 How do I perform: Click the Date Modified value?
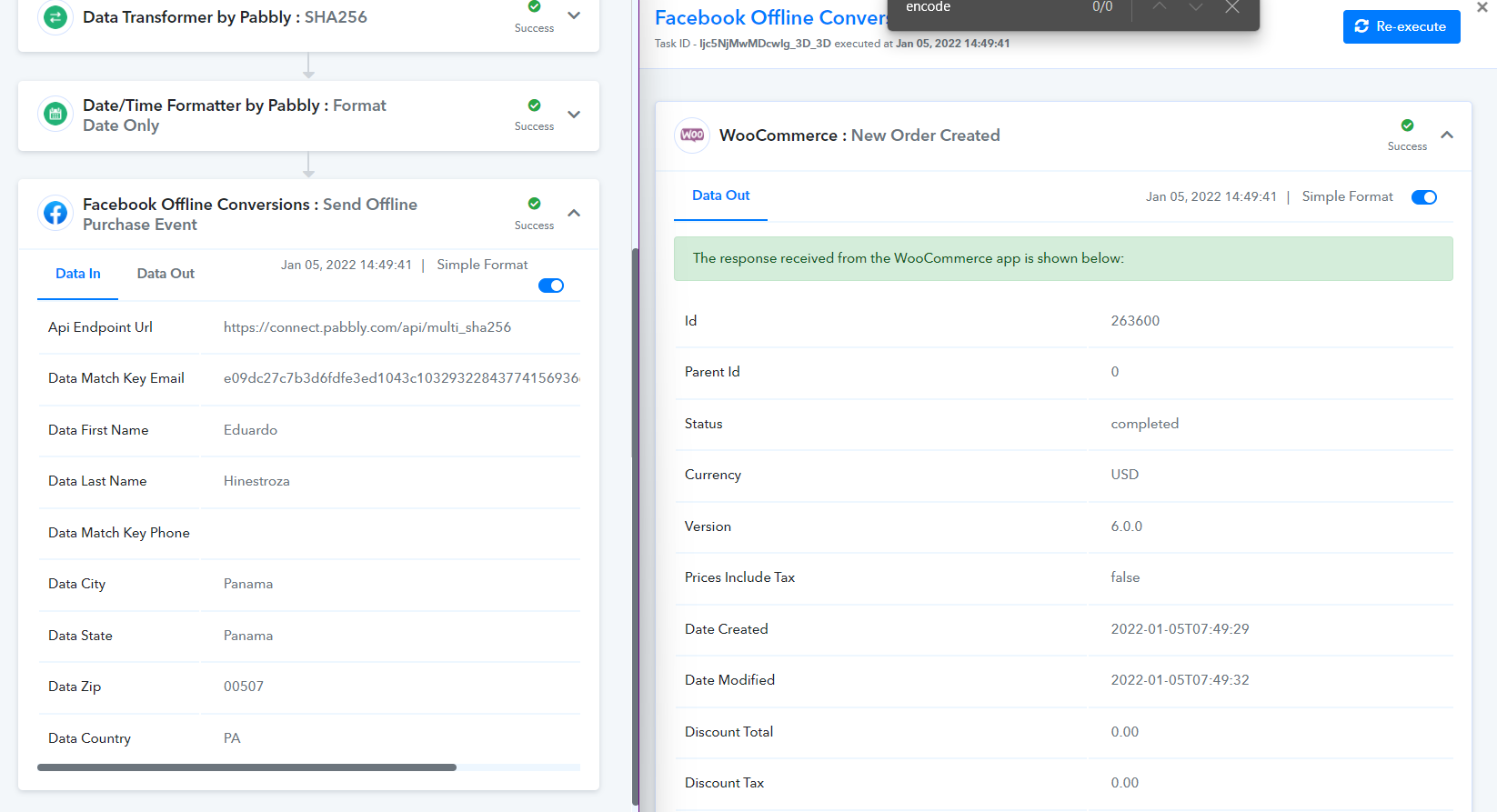point(1180,680)
